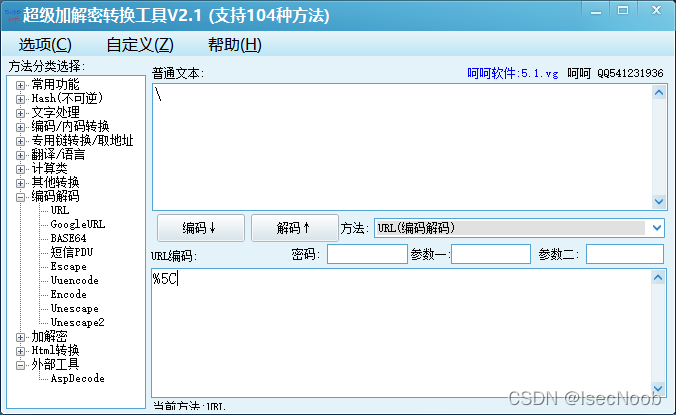Expand the 文字处理 tree node
The height and width of the screenshot is (415, 676).
[20, 113]
